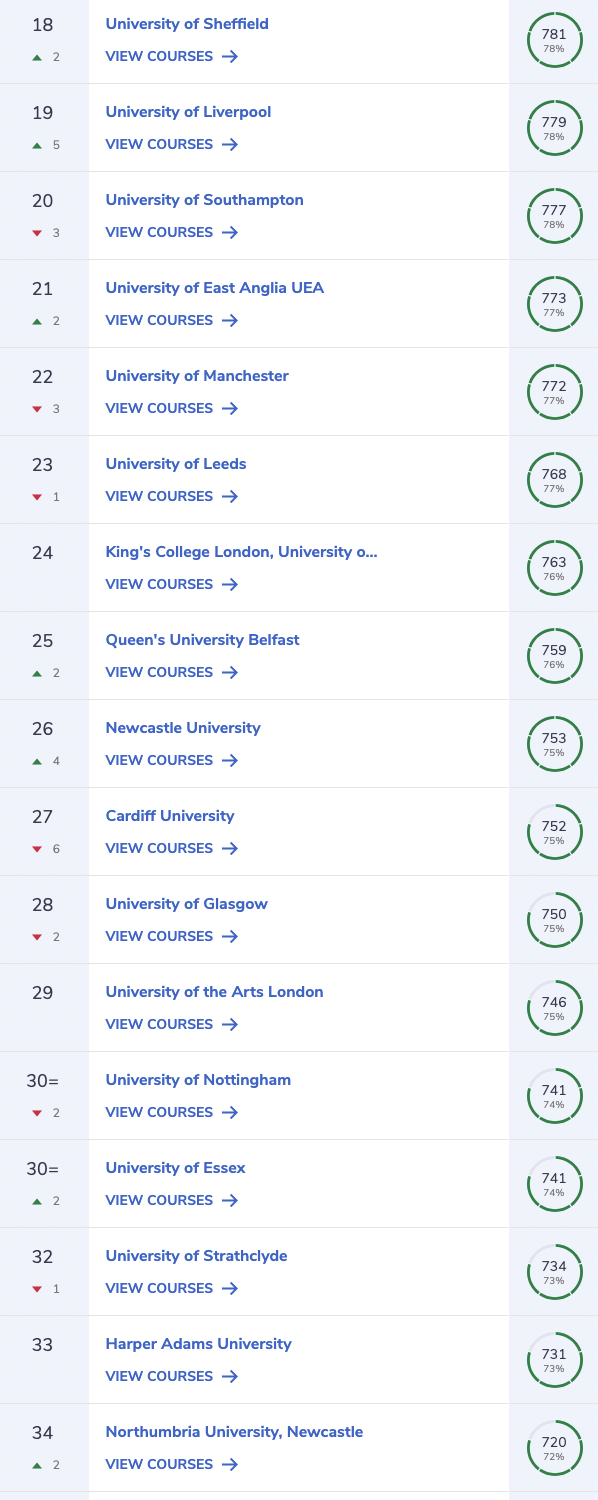Click the green up arrow under rank 21

click(37, 321)
